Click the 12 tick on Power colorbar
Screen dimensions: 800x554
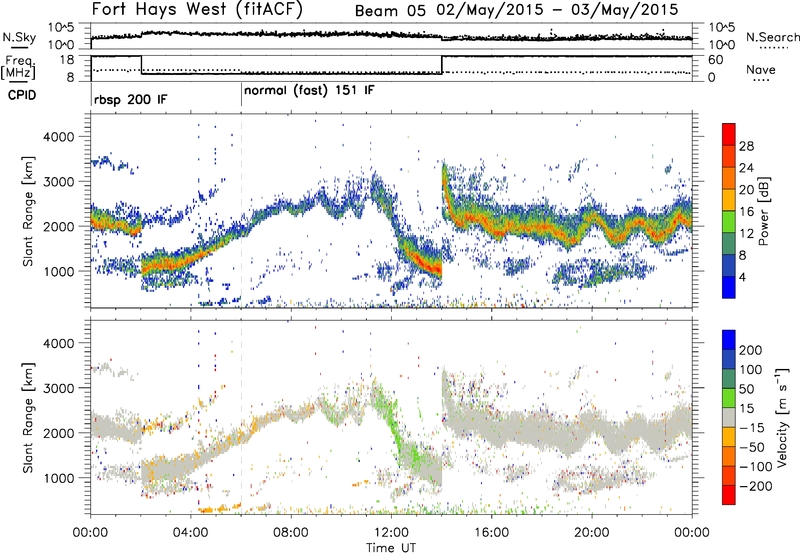pos(746,234)
